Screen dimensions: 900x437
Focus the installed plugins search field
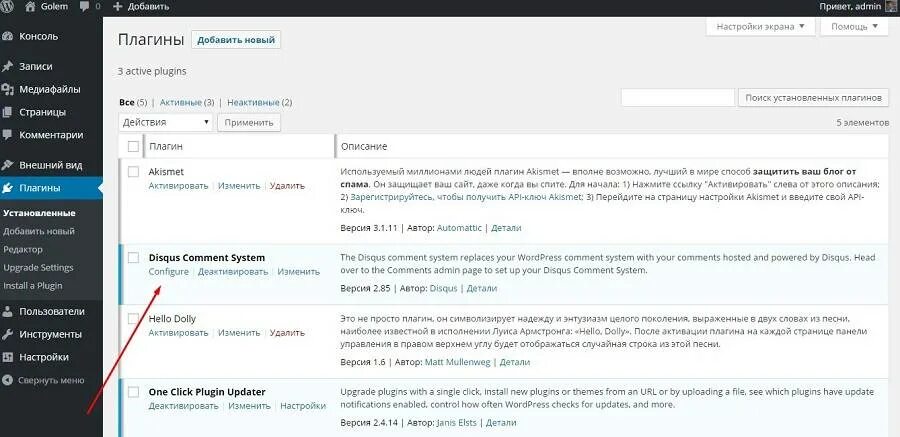tap(678, 98)
